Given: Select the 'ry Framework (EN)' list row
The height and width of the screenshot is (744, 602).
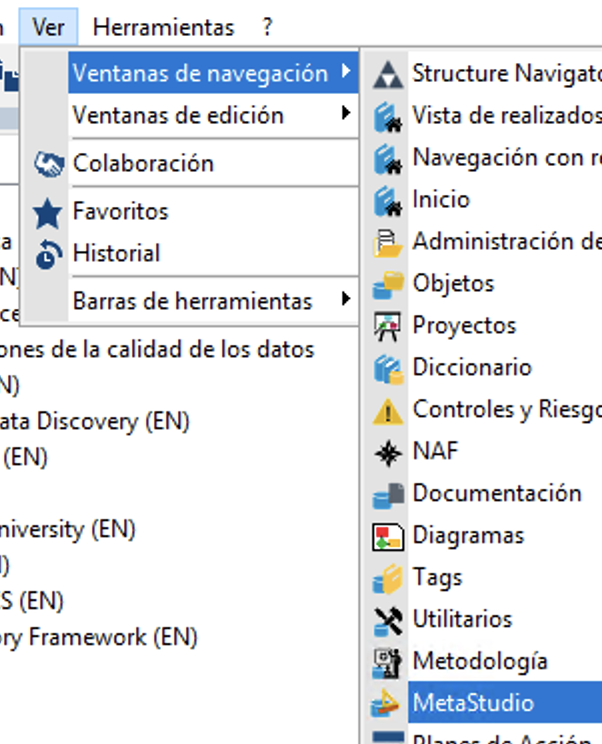Looking at the screenshot, I should pyautogui.click(x=99, y=637).
